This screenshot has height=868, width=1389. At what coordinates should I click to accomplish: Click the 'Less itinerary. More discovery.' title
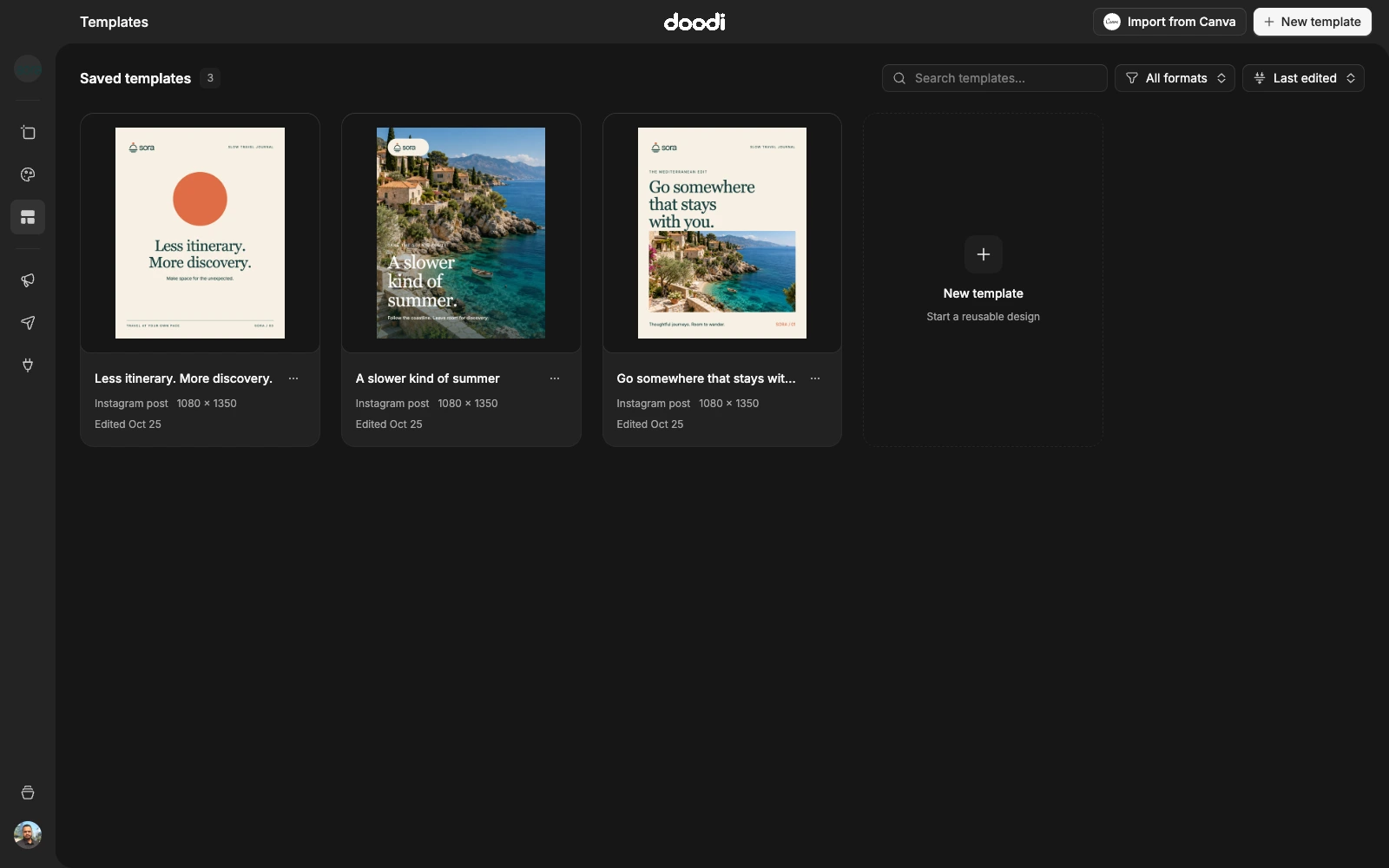[x=183, y=378]
